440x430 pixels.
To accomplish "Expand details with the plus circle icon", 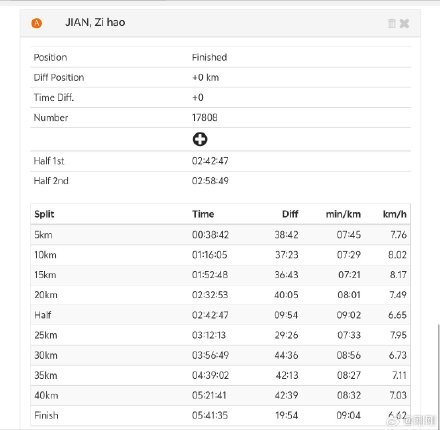I will coord(200,139).
